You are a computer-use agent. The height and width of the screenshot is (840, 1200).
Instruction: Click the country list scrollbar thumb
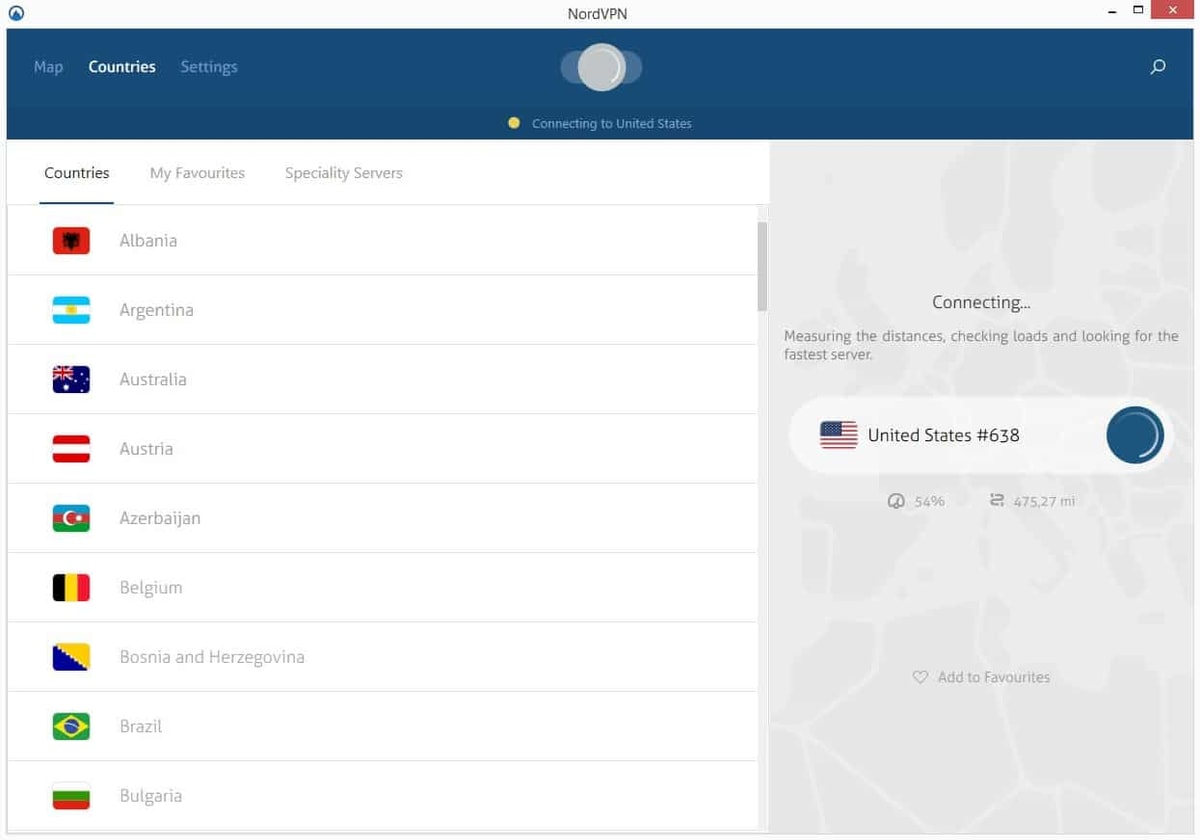[x=762, y=266]
